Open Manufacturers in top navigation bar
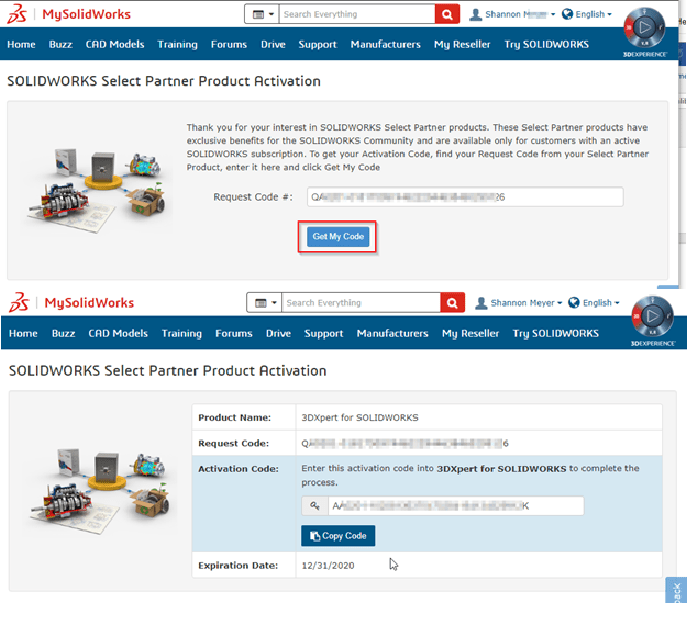Screen dimensions: 694x618 388,45
